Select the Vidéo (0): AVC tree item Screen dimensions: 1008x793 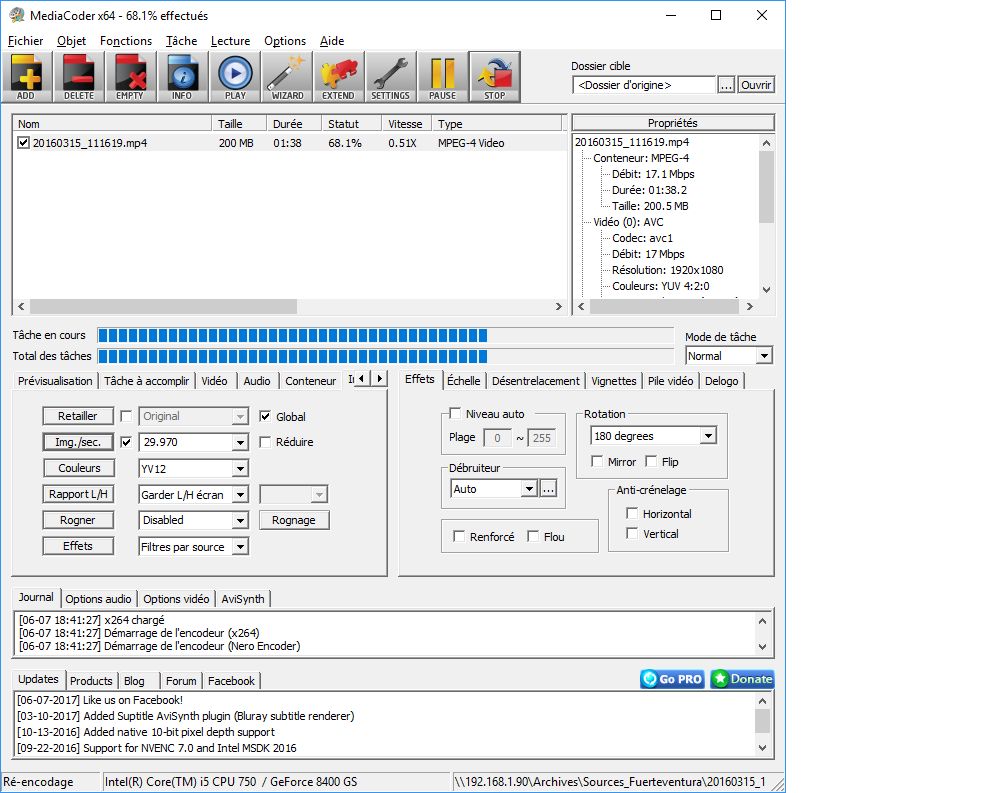[x=628, y=222]
